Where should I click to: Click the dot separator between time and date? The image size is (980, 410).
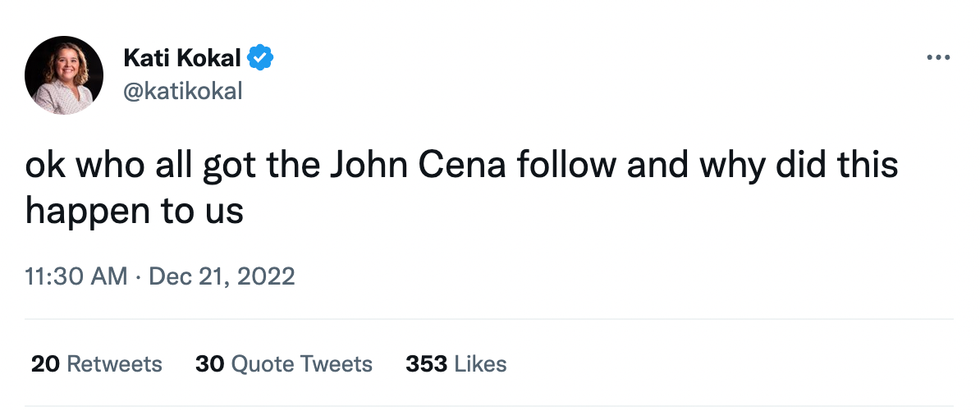tap(138, 276)
